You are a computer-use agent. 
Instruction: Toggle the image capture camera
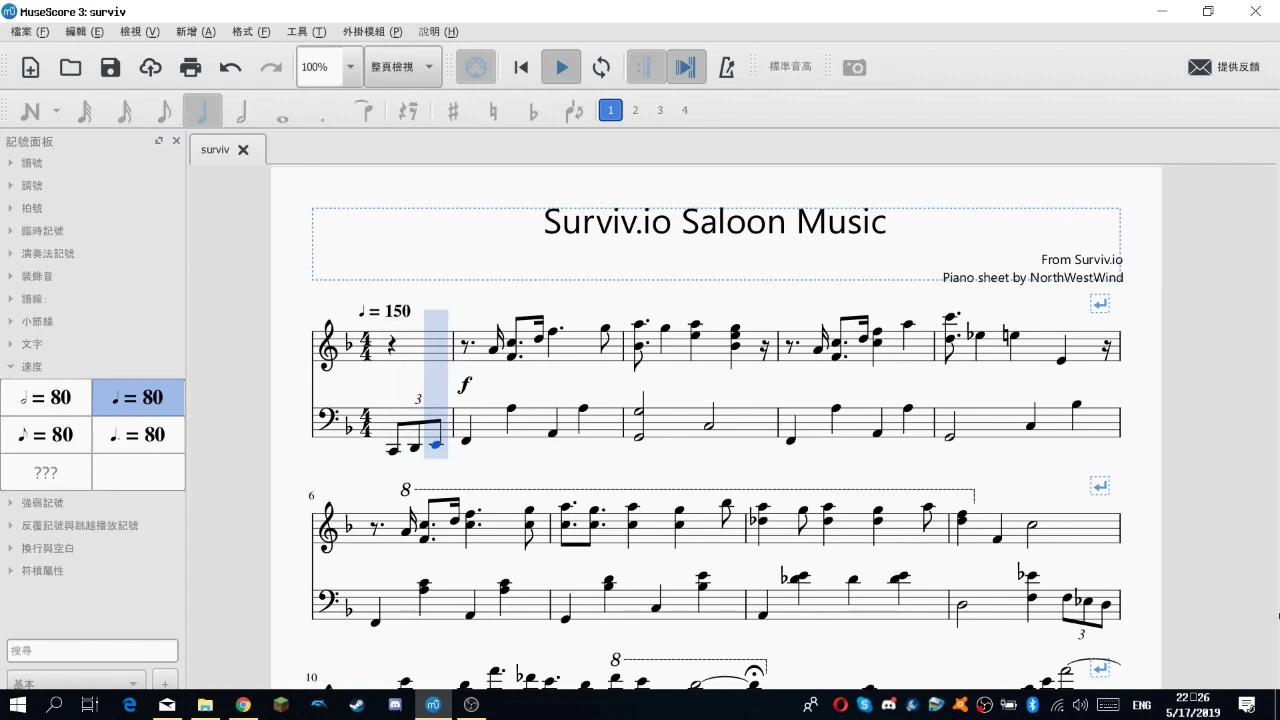click(x=854, y=68)
